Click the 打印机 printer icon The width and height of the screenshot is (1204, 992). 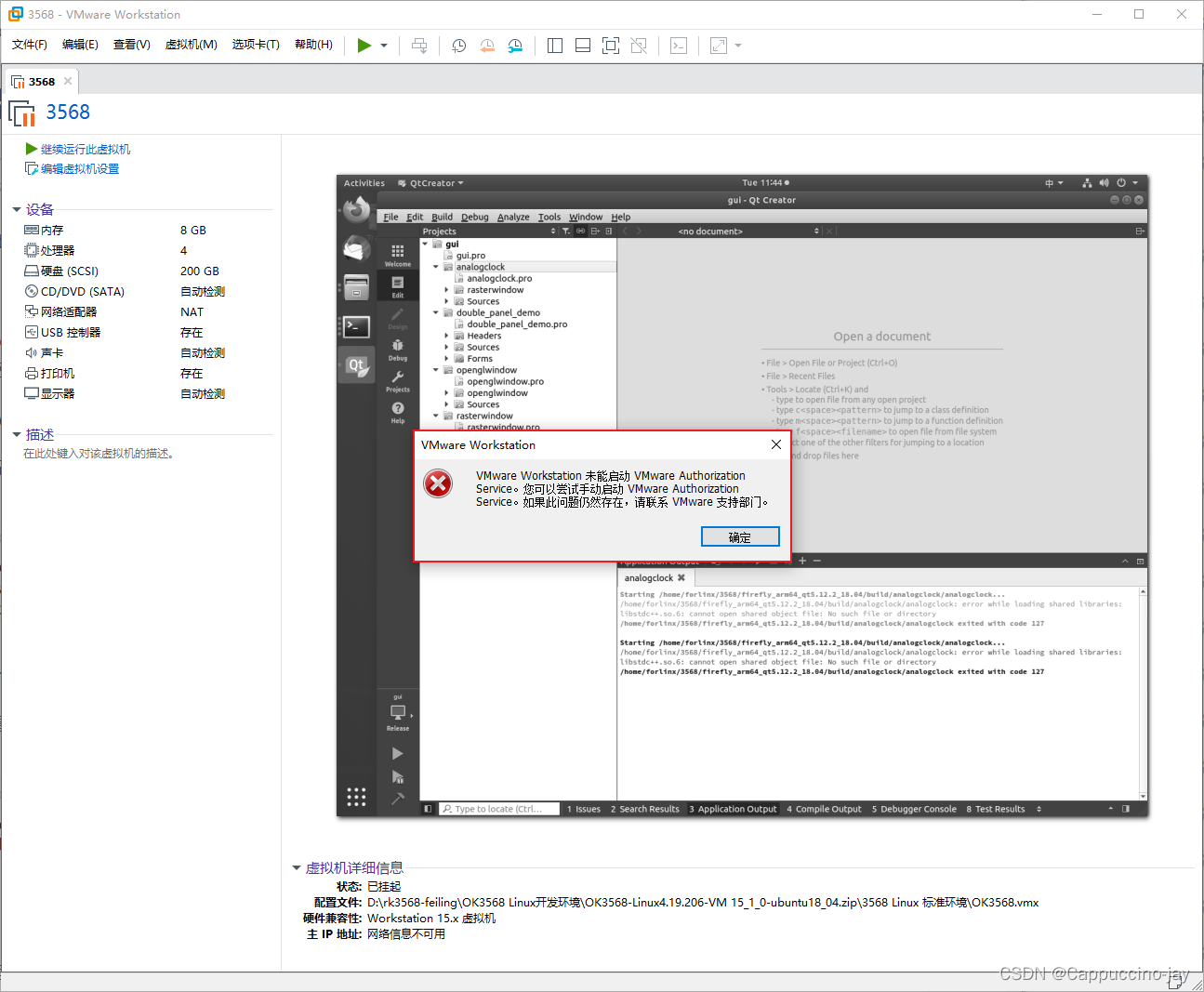(x=32, y=373)
